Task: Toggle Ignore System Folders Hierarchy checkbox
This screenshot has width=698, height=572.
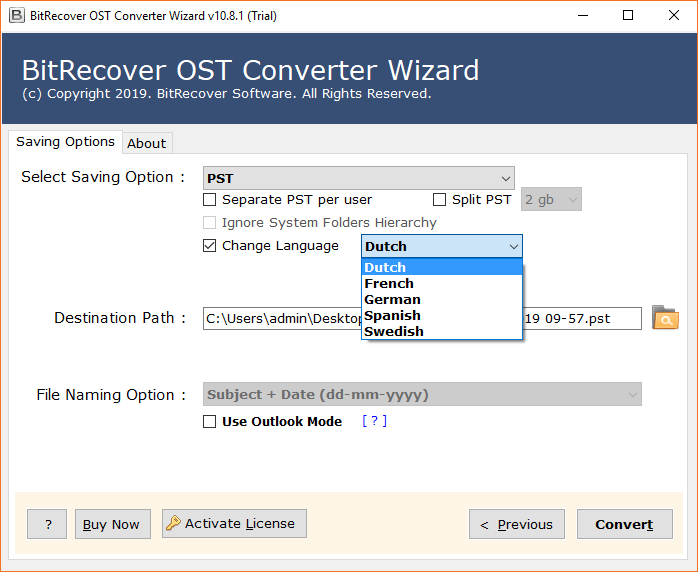Action: [x=209, y=222]
